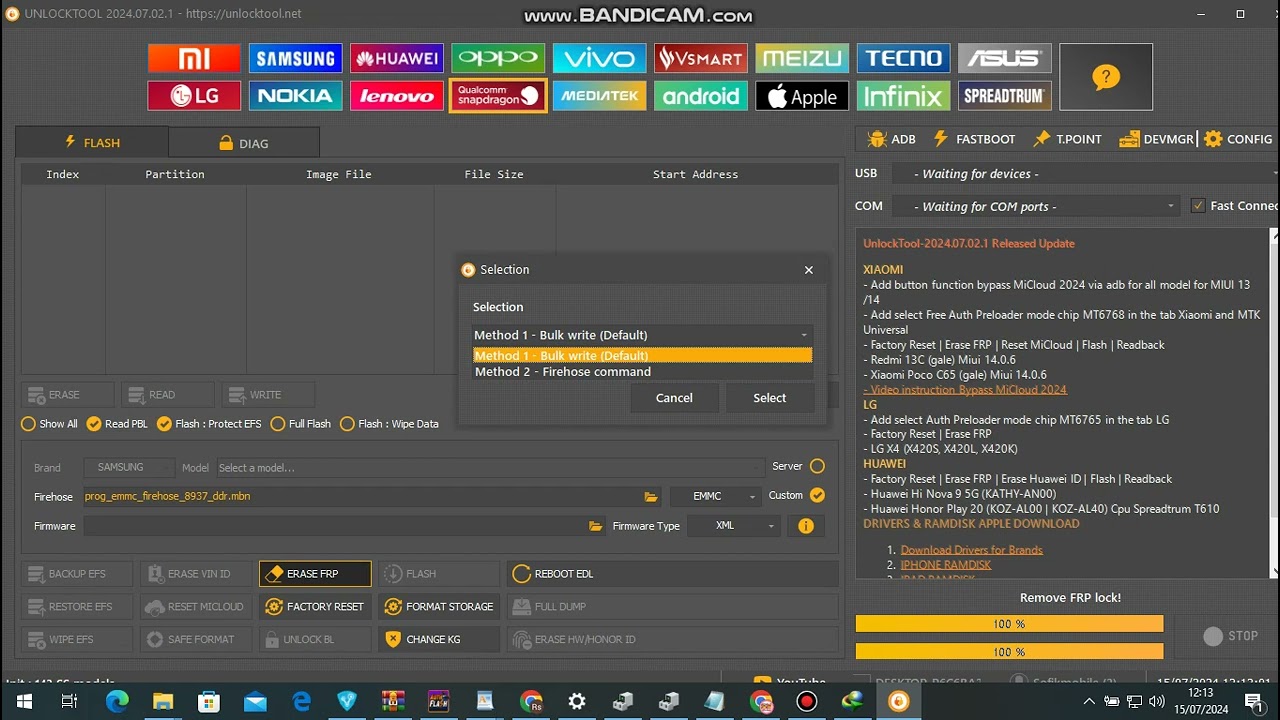1280x720 pixels.
Task: Open the ADB tab
Action: [892, 139]
